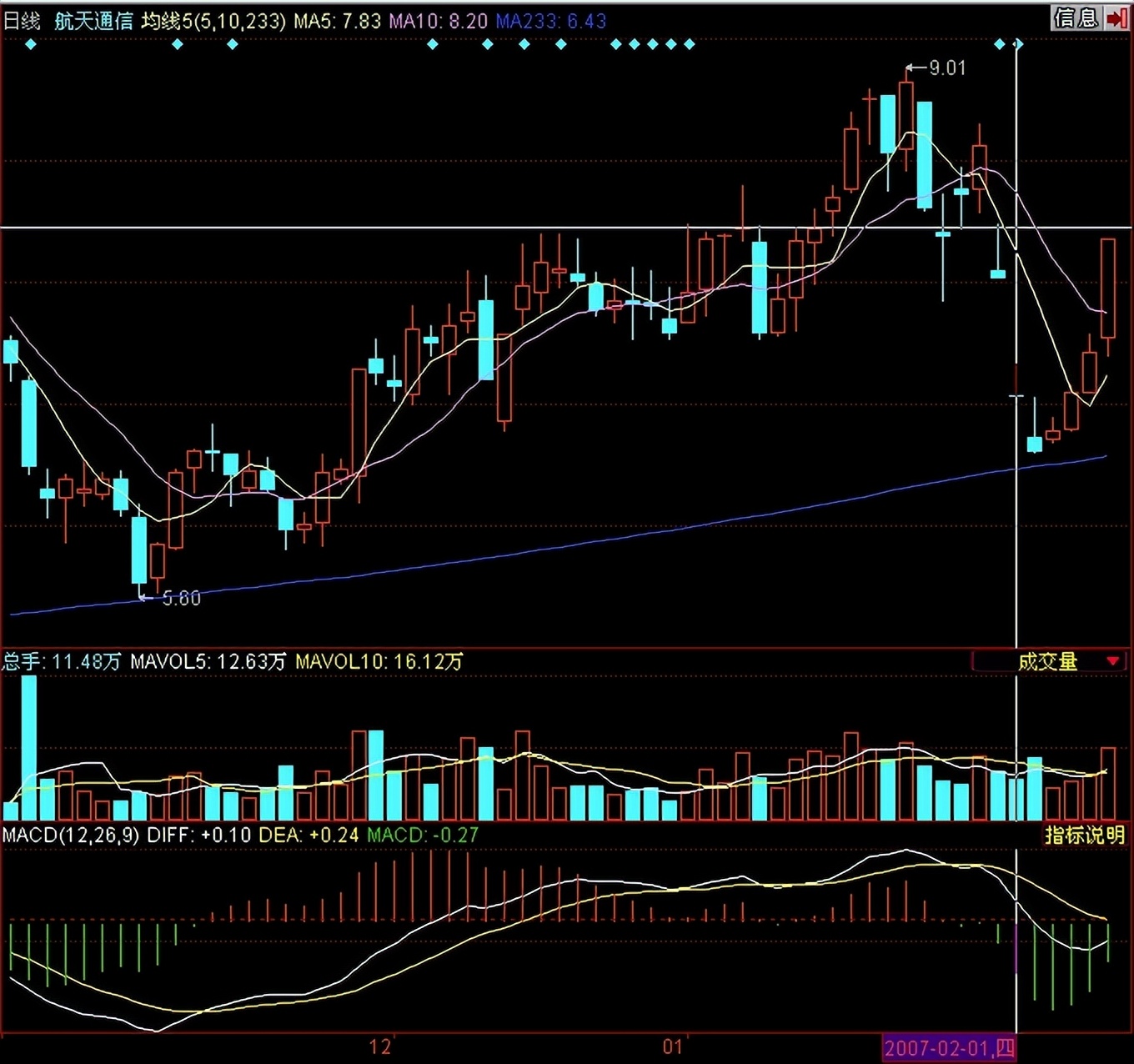Viewport: 1134px width, 1064px height.
Task: Click the diamond info marker on the crosshair line
Action: [x=1017, y=44]
